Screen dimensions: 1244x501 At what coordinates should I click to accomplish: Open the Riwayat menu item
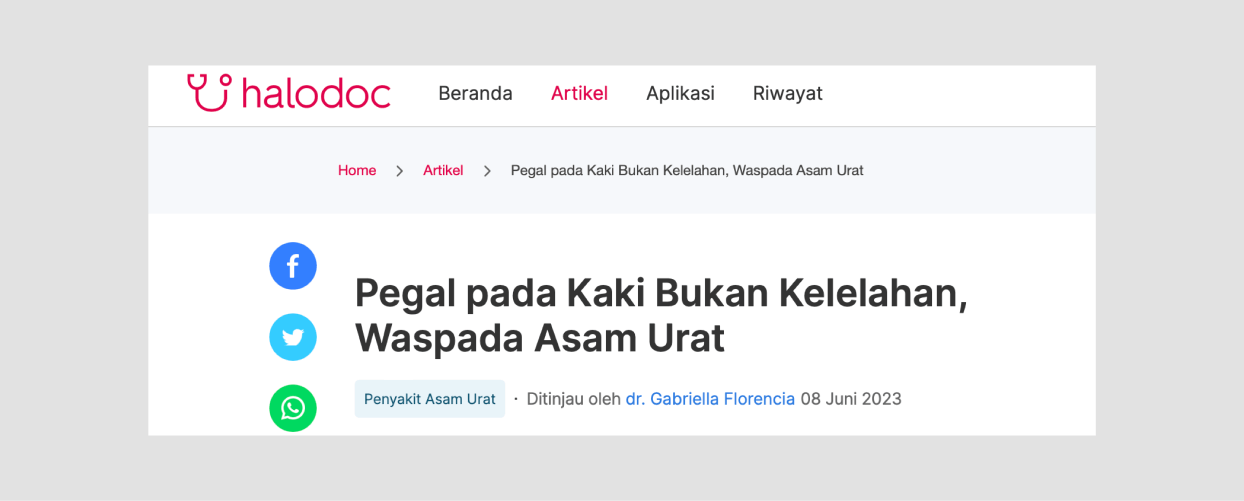(788, 93)
